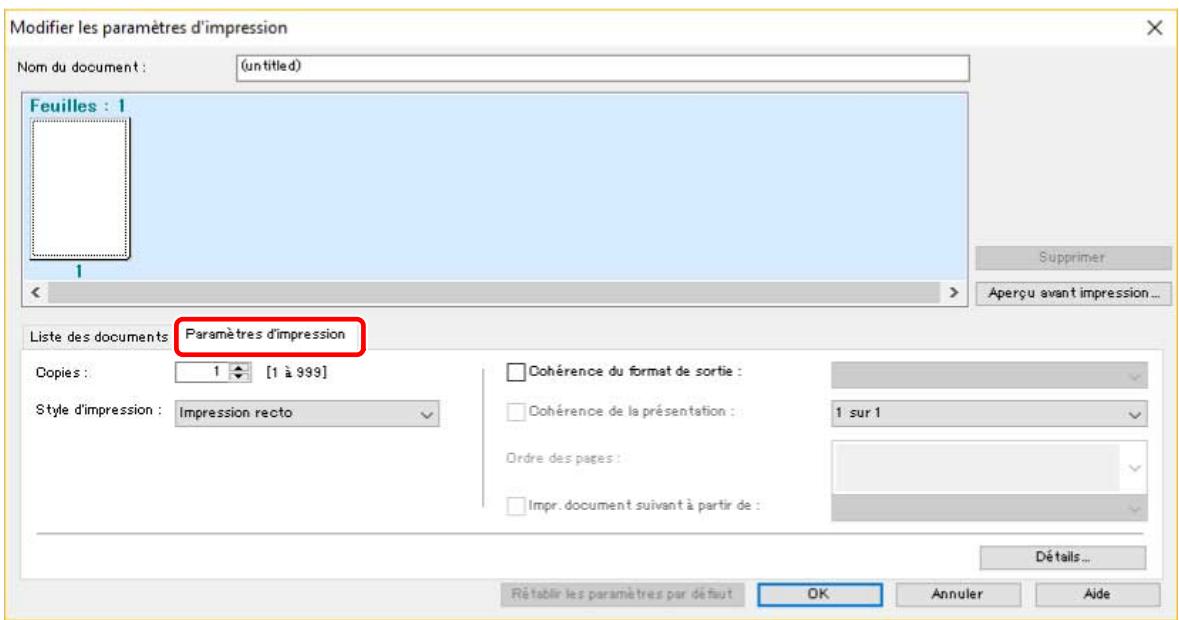Viewport: 1179px width, 620px height.
Task: Open the Cohérence du format de sortie dropdown
Action: tap(989, 374)
